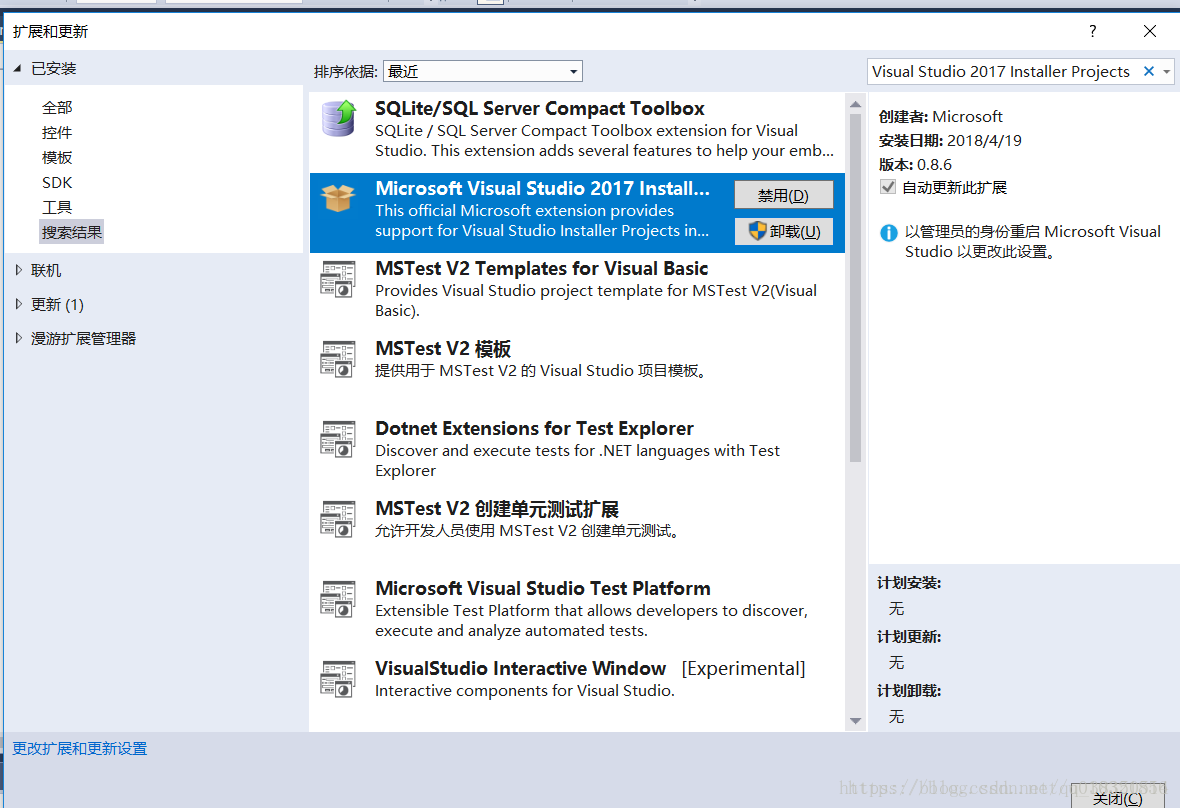Click the VisualStudio Interactive Window icon
1180x808 pixels.
click(x=338, y=679)
